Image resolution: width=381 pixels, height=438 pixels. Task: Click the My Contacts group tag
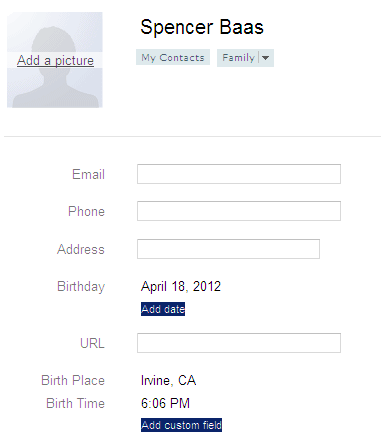tap(173, 58)
